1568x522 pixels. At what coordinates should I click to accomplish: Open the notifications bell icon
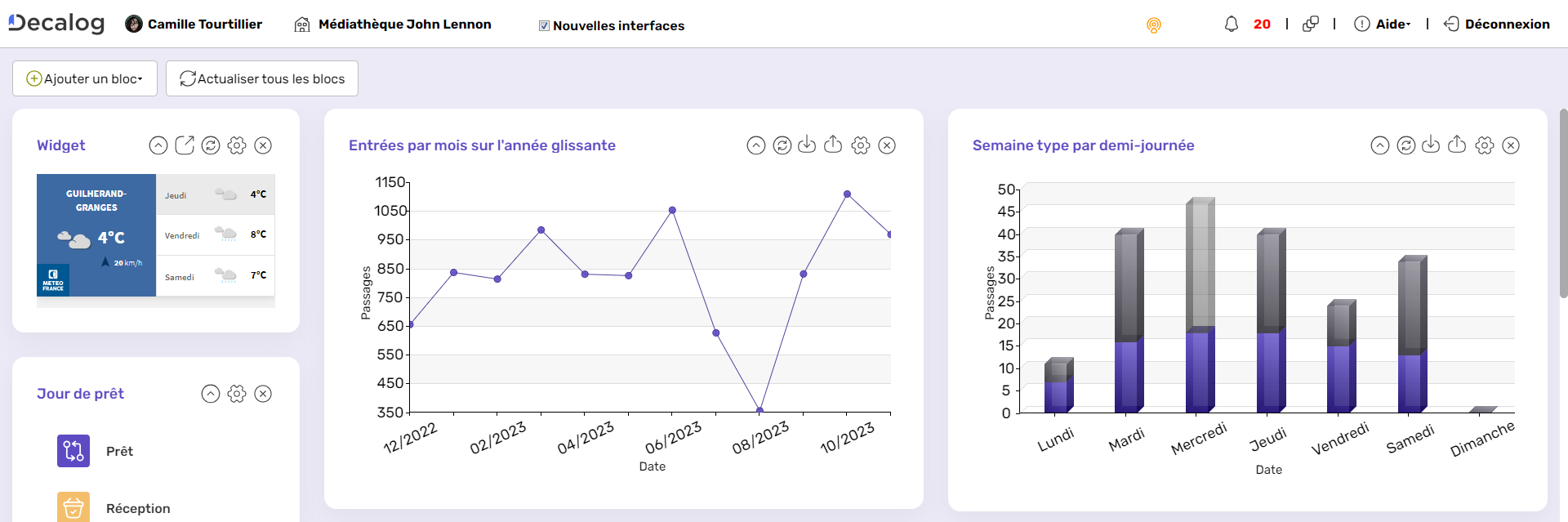coord(1231,25)
